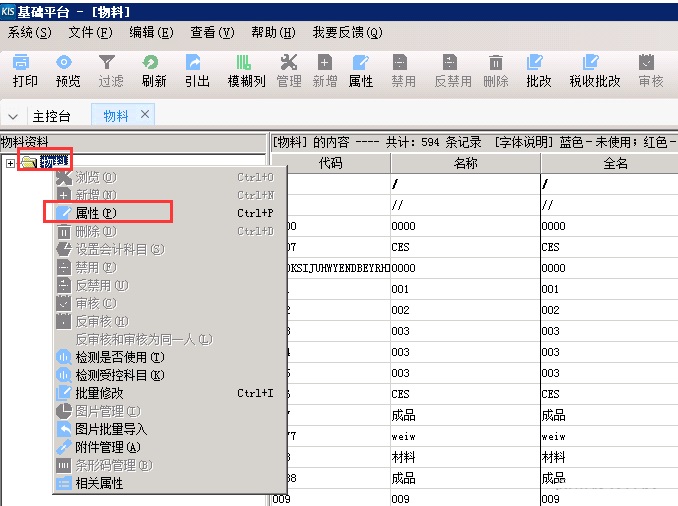Expand the 物料 tree node
Screen dimensions: 678x506
coord(10,162)
